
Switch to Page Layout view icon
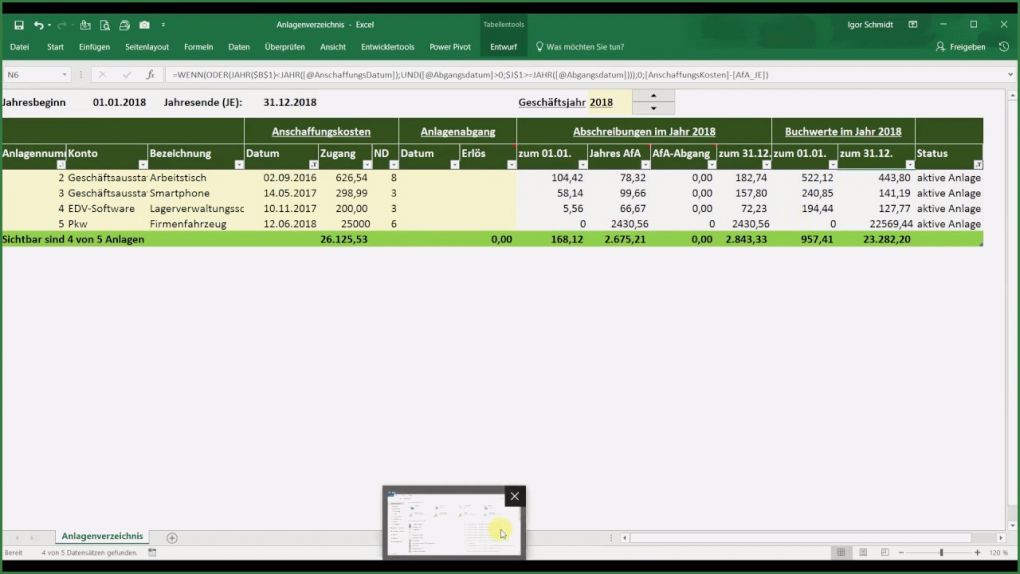(863, 553)
